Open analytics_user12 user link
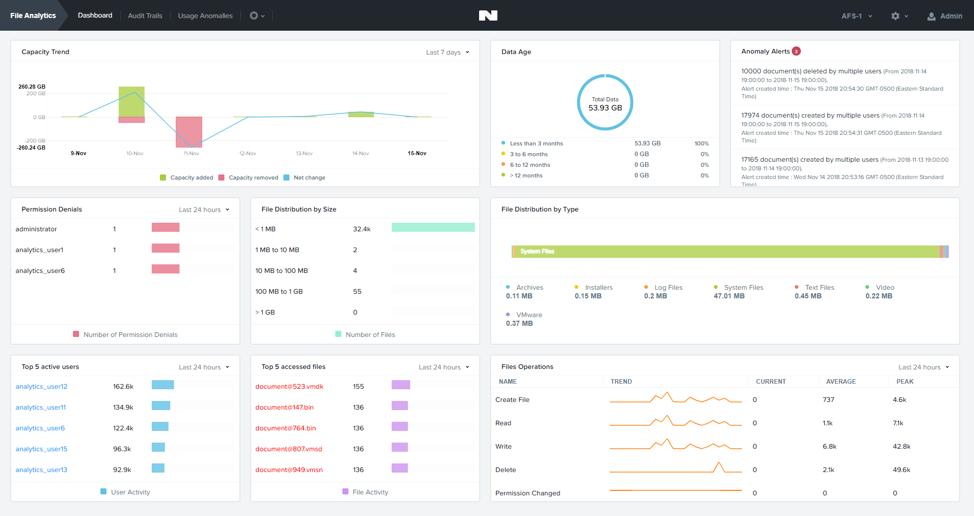The image size is (974, 516). click(42, 386)
